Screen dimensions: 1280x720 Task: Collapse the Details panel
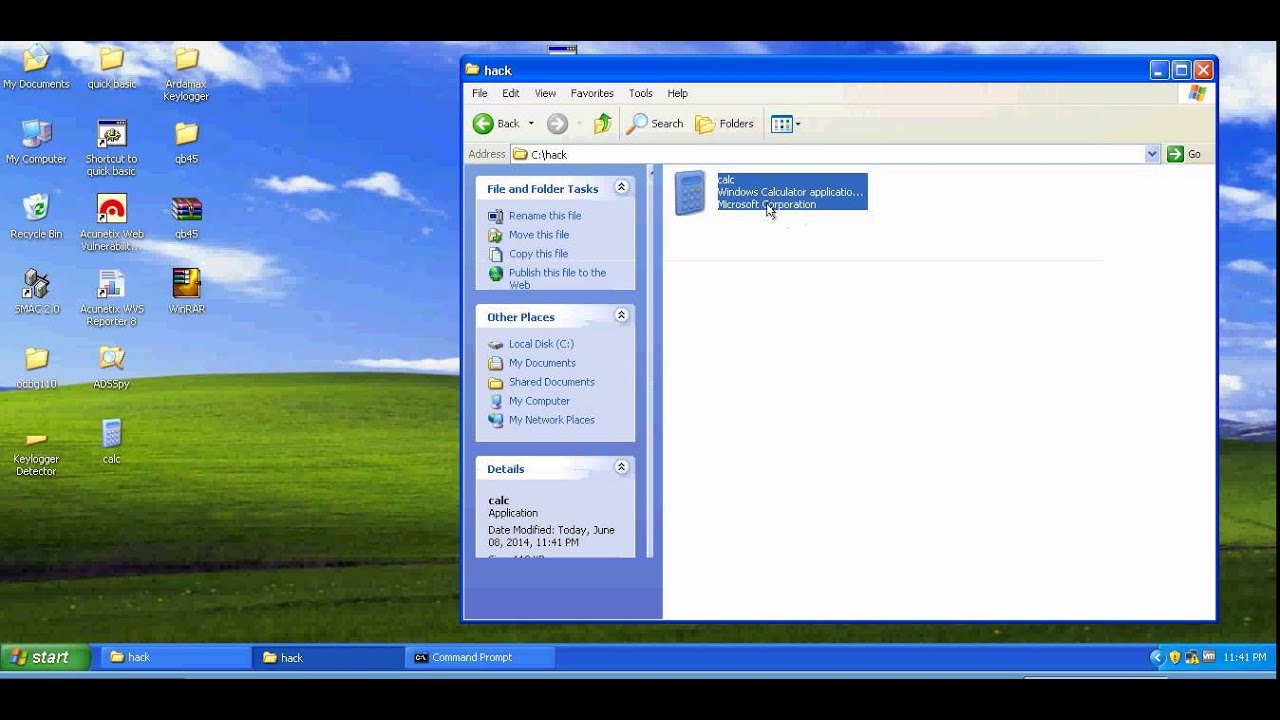pos(621,468)
